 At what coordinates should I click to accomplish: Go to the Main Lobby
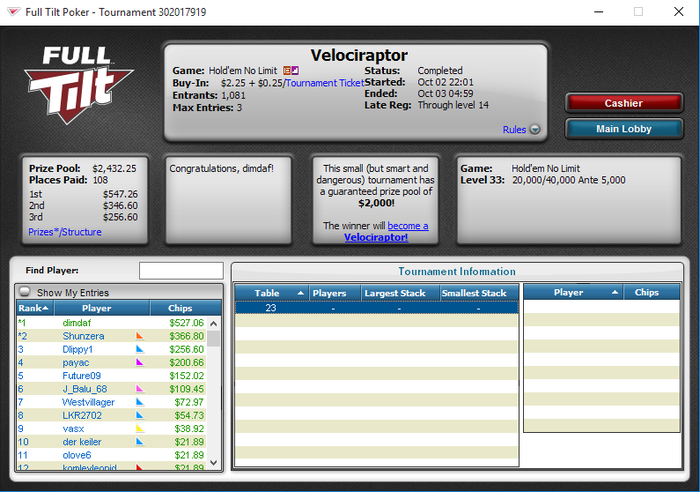point(624,129)
